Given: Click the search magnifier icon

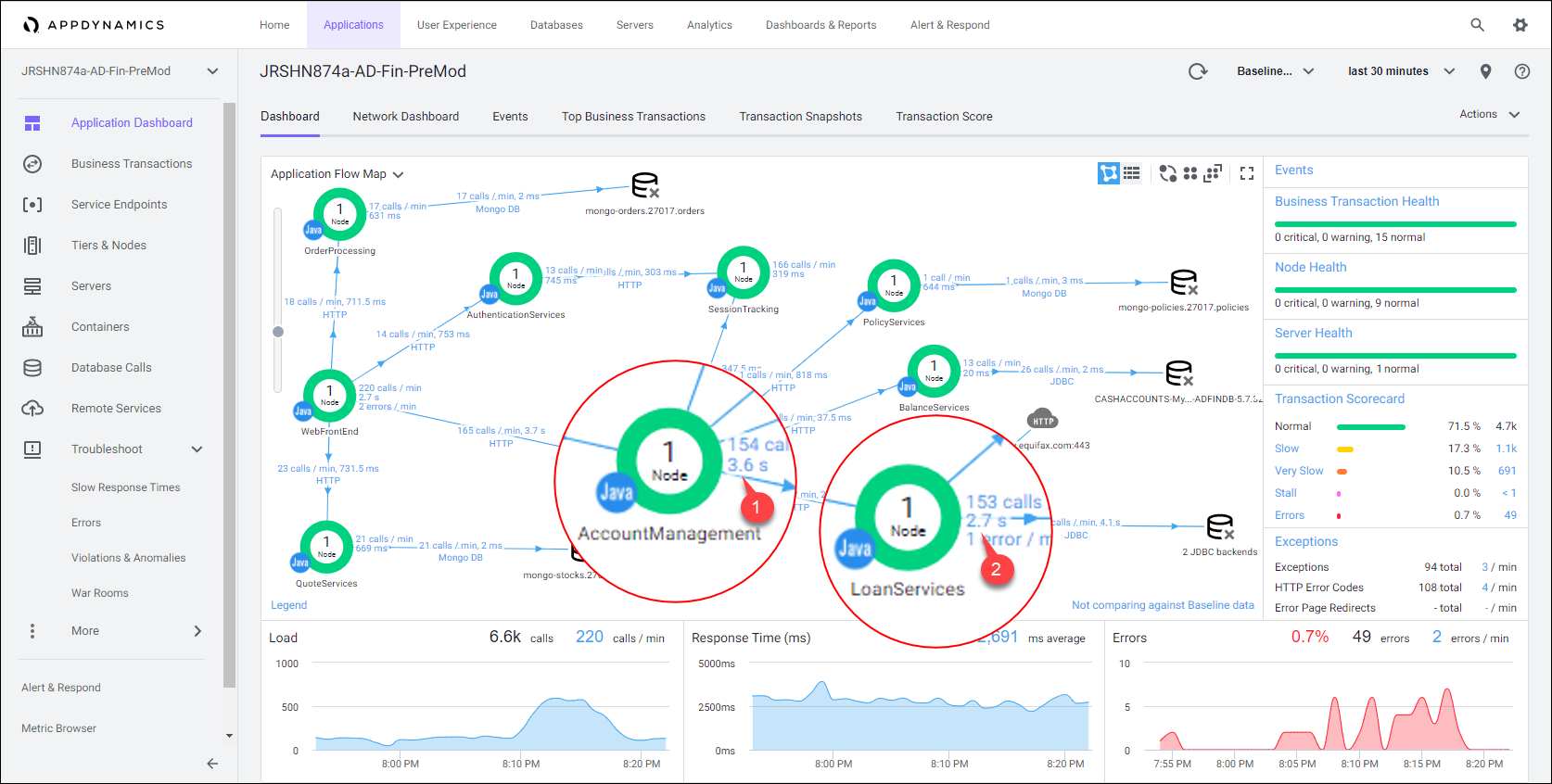Looking at the screenshot, I should click(1478, 25).
